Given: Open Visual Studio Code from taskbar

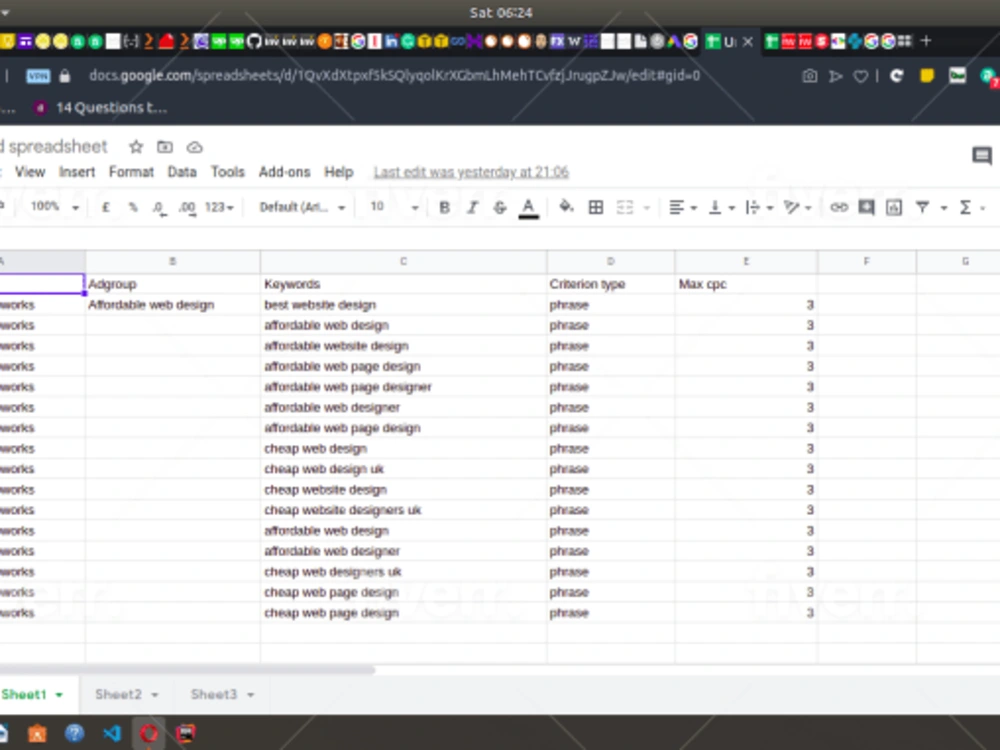Looking at the screenshot, I should pyautogui.click(x=112, y=733).
